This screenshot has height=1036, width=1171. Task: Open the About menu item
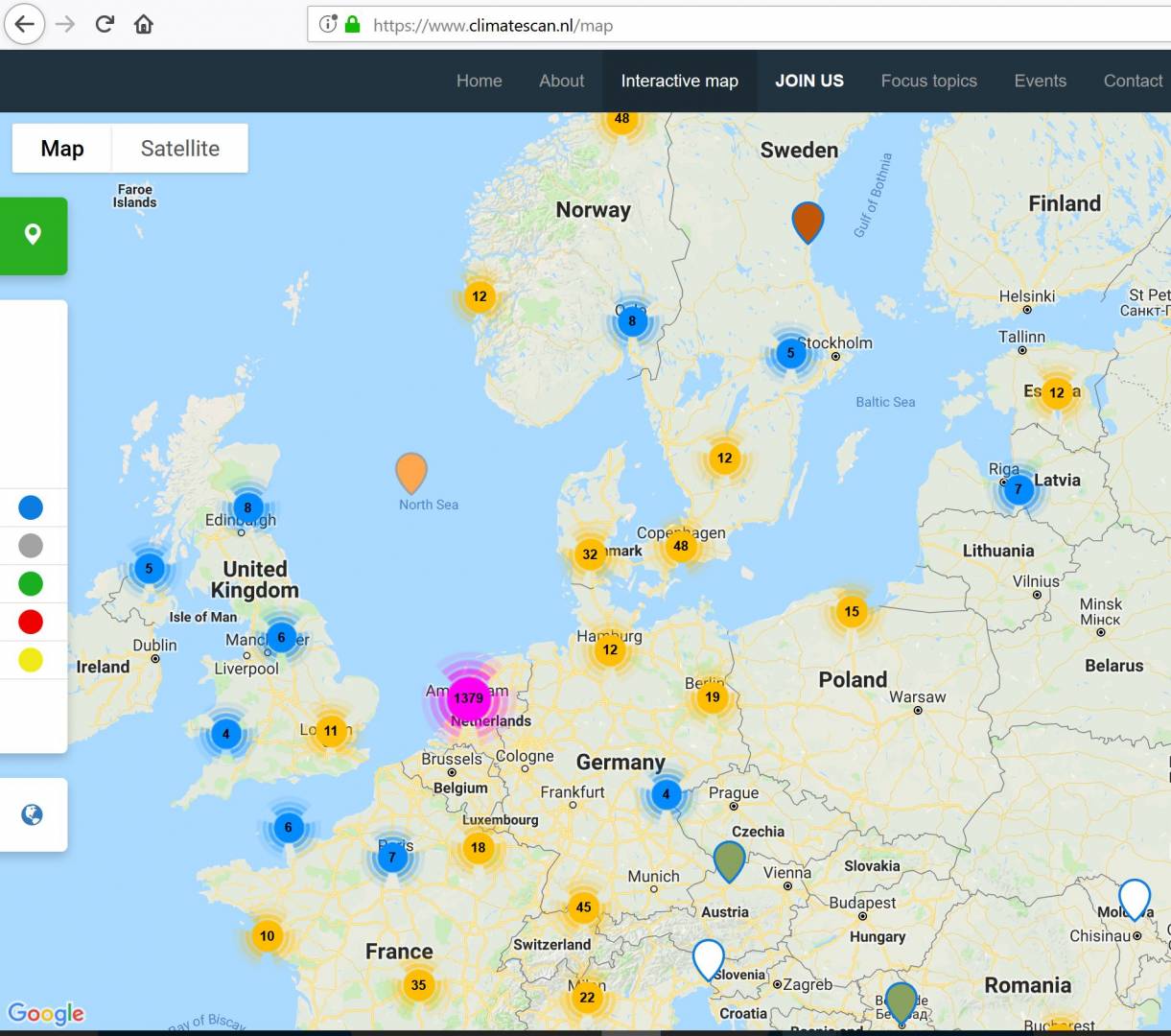562,81
